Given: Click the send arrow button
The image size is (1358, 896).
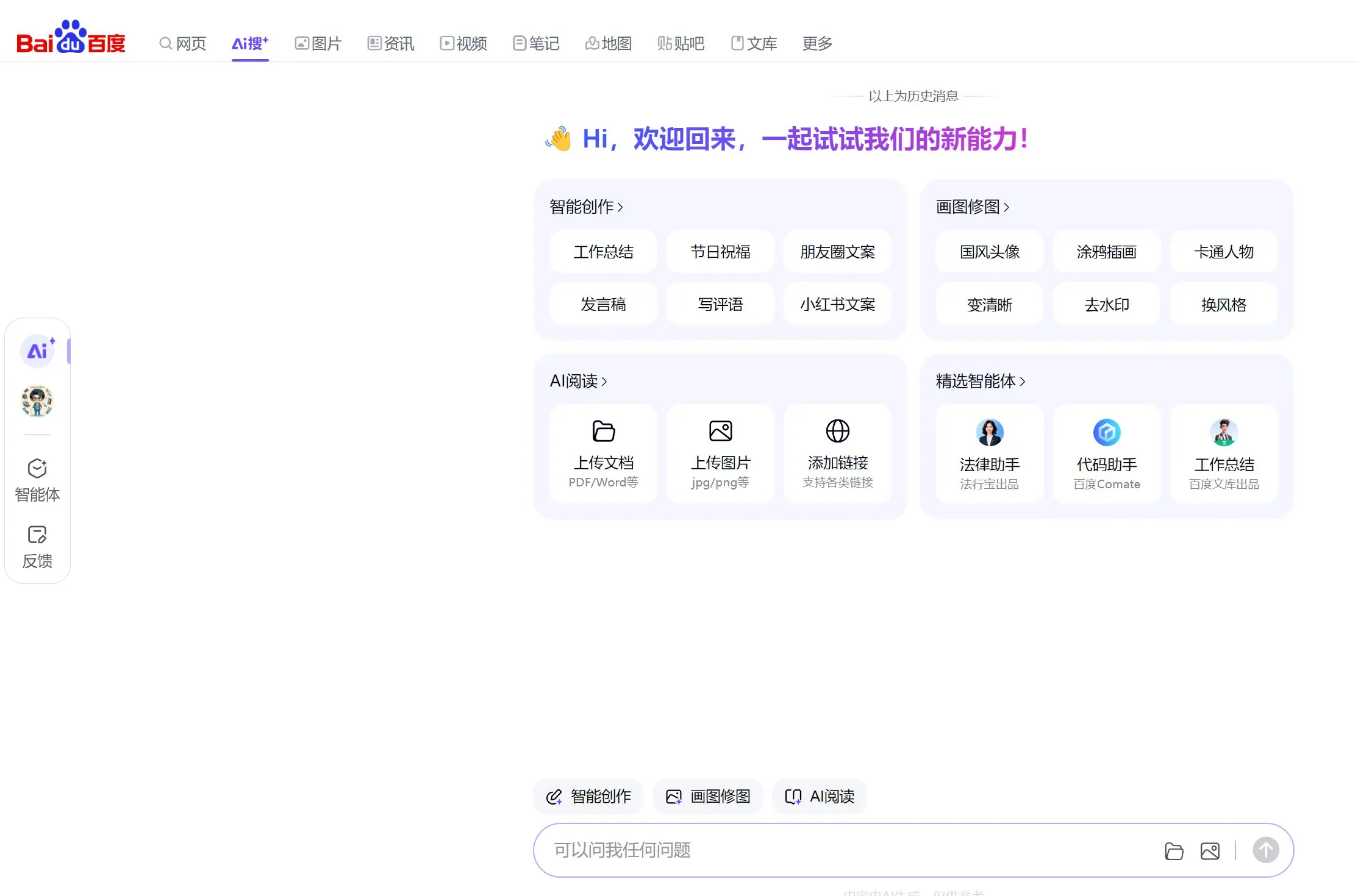Looking at the screenshot, I should click(x=1266, y=850).
